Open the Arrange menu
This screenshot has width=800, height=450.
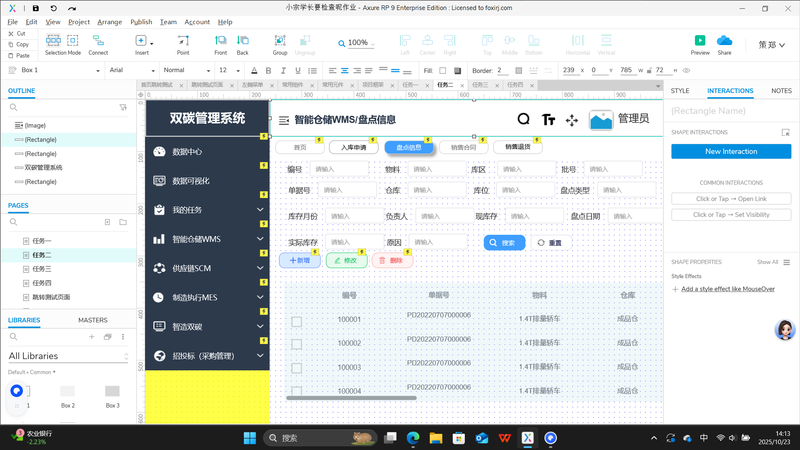pyautogui.click(x=110, y=21)
